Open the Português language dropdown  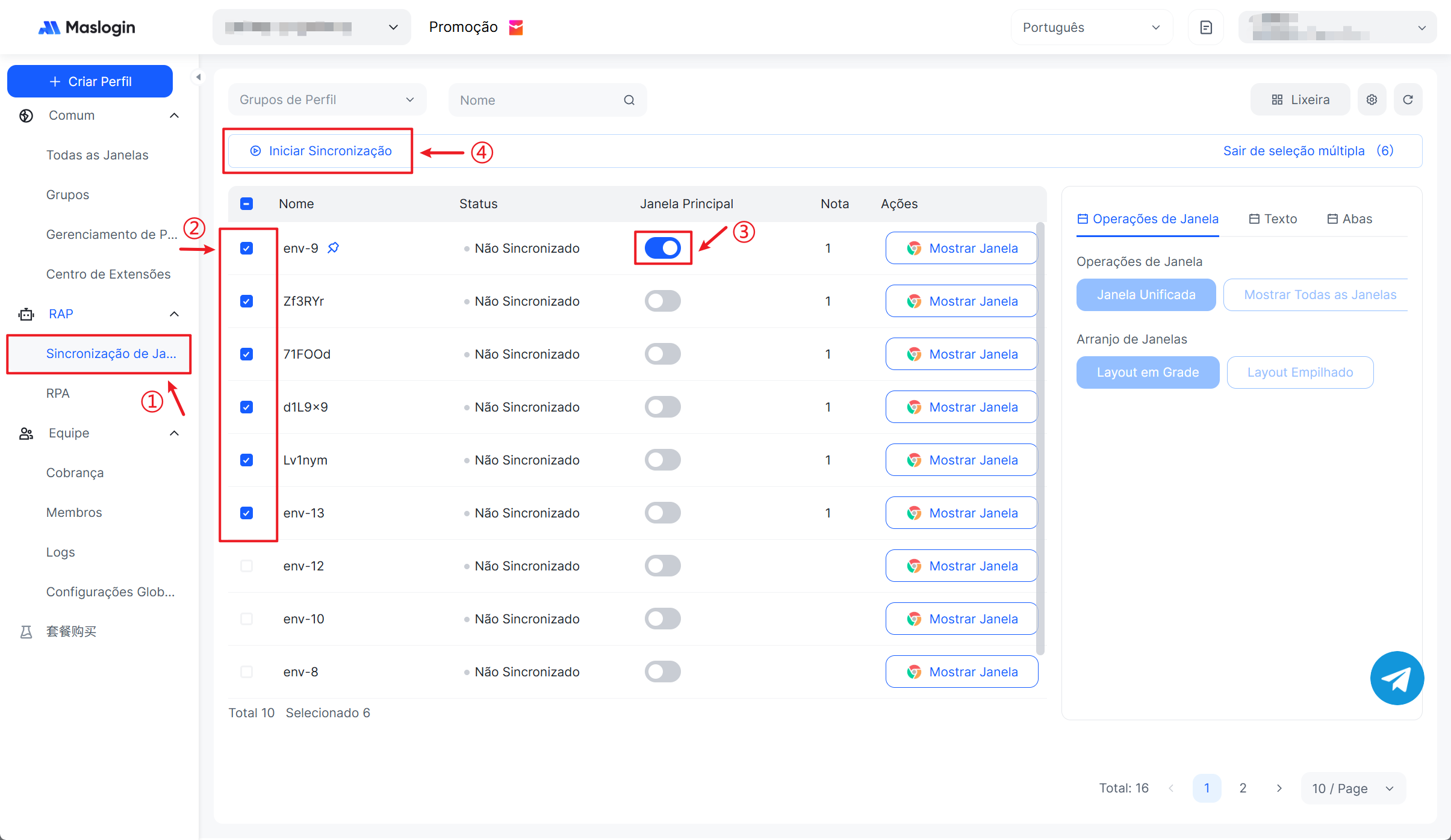click(x=1091, y=28)
